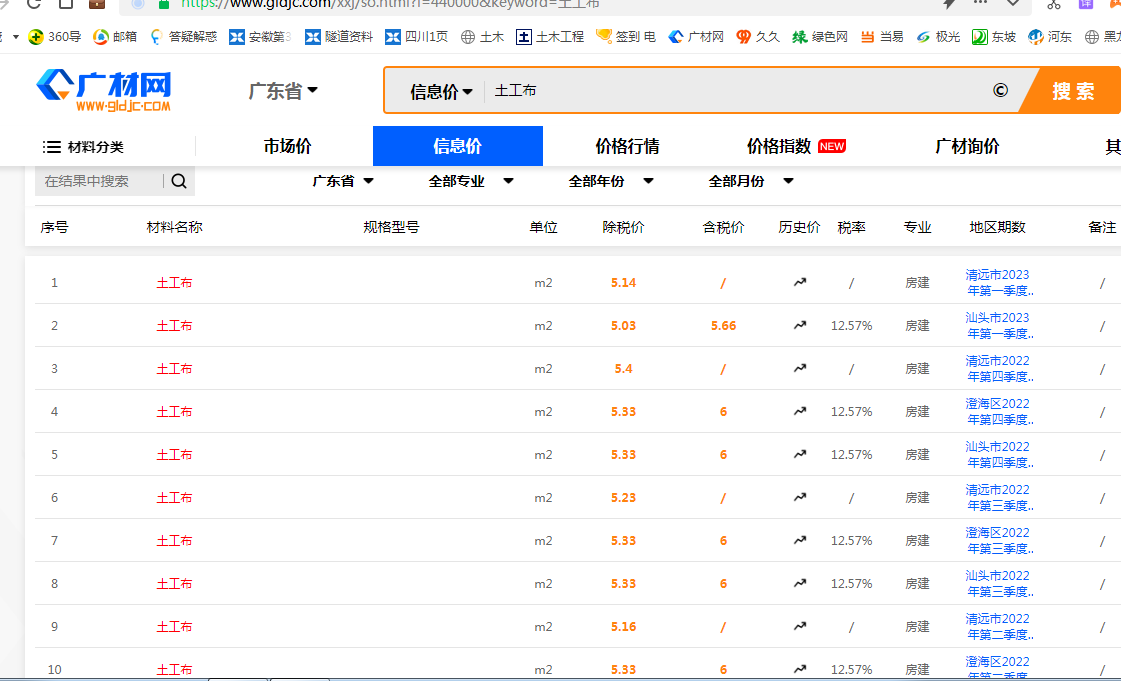Open the 河东 bookmark
The height and width of the screenshot is (681, 1121).
[x=1050, y=36]
